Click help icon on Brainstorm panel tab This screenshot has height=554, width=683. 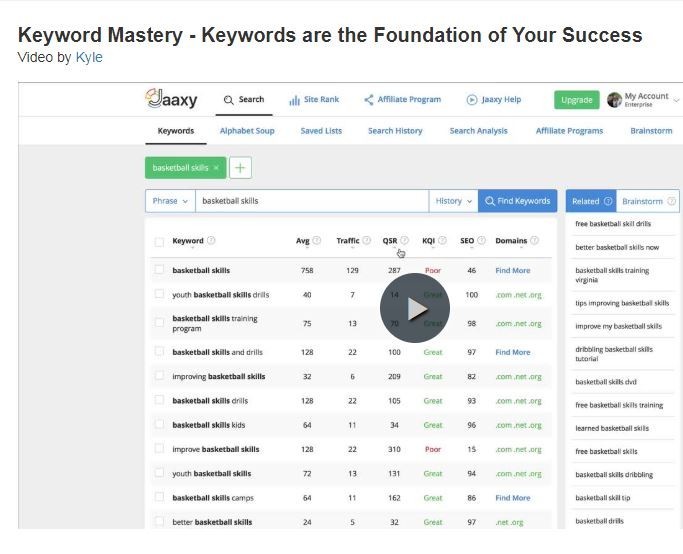pos(672,201)
